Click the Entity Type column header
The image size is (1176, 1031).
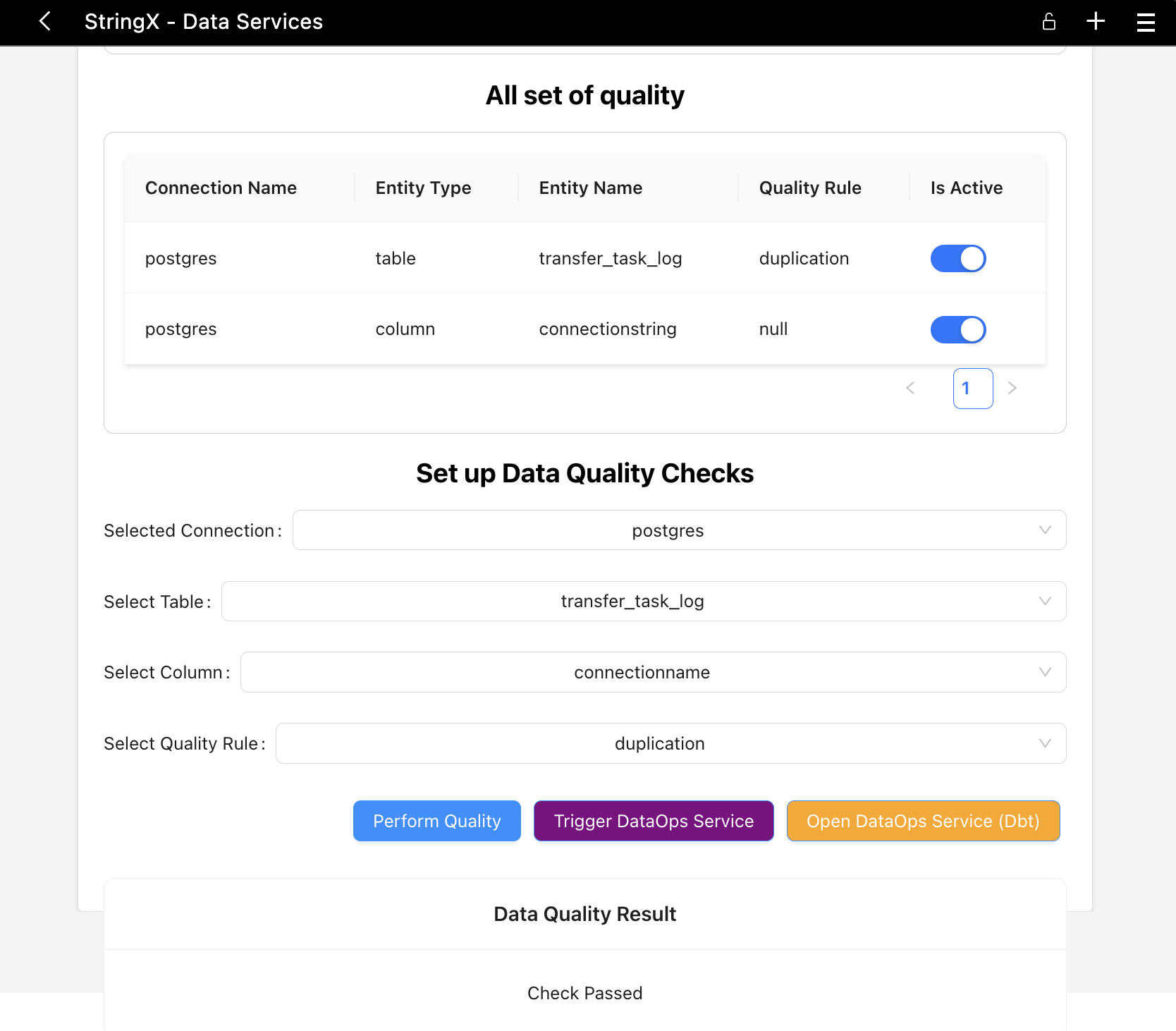(423, 188)
